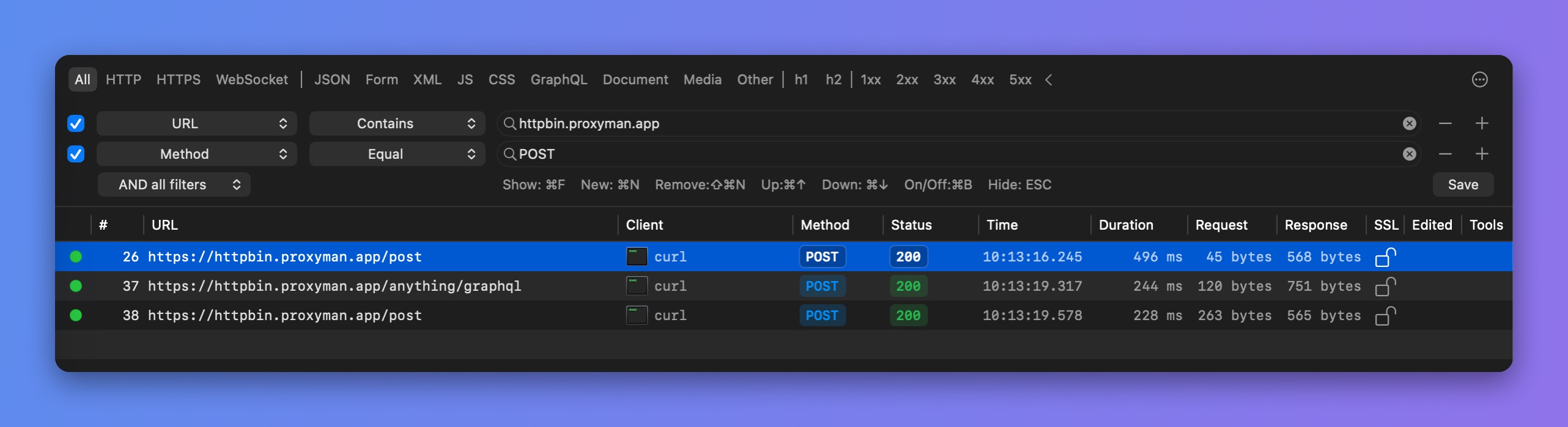The image size is (1568, 427).
Task: Filter by XML content type
Action: pyautogui.click(x=427, y=79)
